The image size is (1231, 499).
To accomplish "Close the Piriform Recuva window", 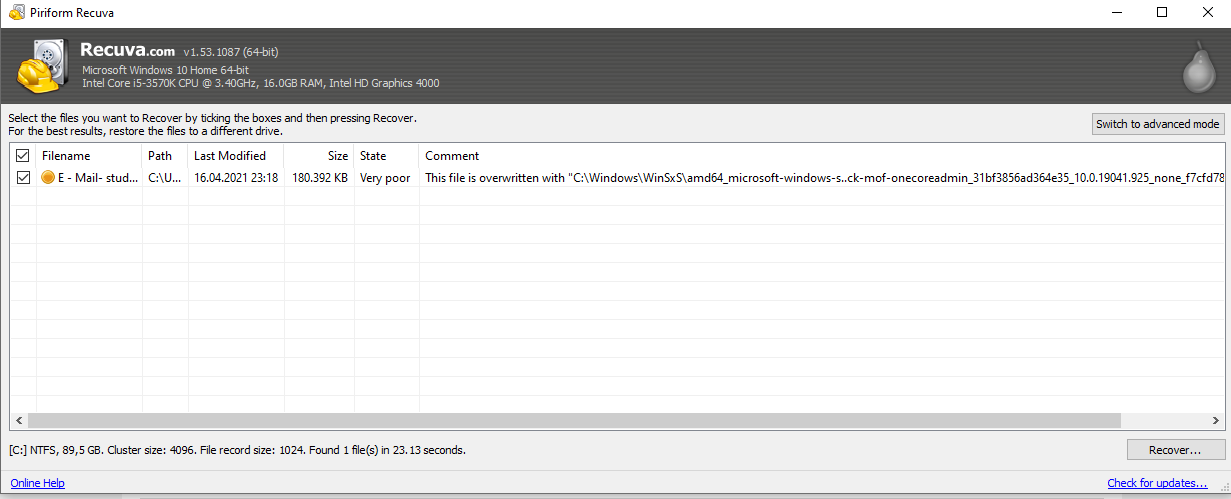I will click(x=1208, y=12).
